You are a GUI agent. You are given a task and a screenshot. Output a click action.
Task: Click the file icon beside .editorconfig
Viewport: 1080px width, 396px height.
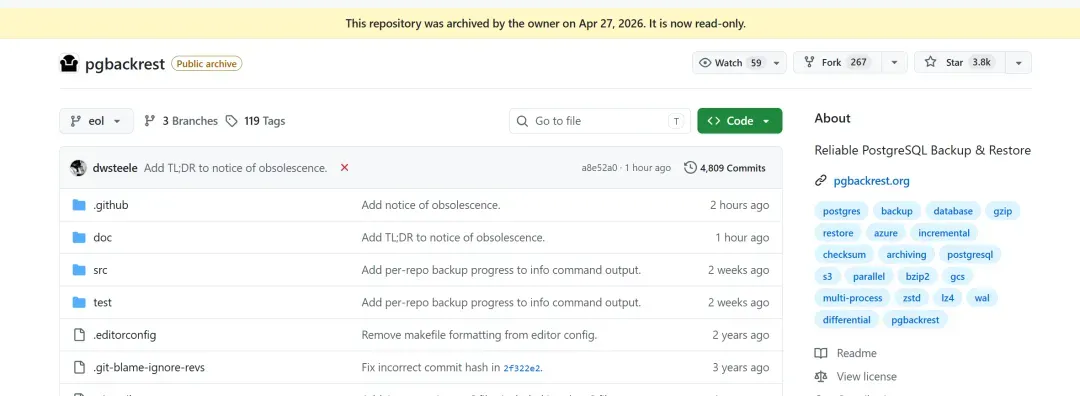click(79, 335)
